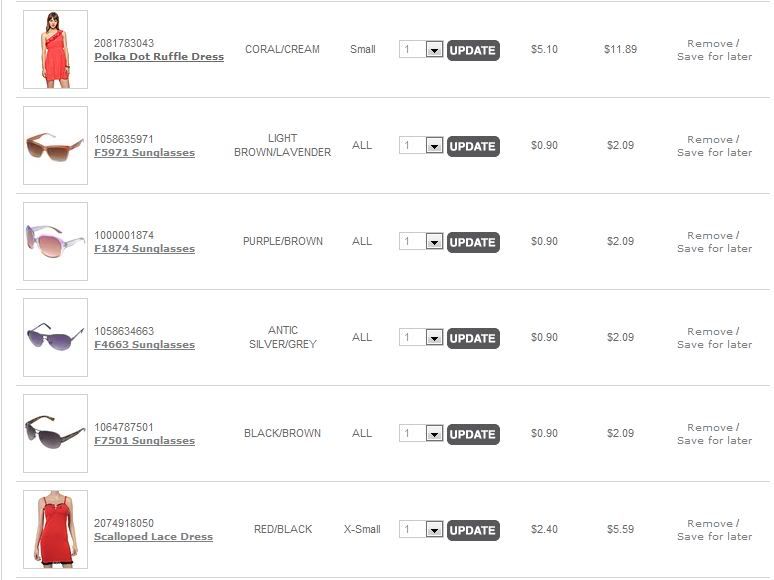The width and height of the screenshot is (774, 580).
Task: Open quantity dropdown for F4663 Sunglasses
Action: (x=434, y=338)
